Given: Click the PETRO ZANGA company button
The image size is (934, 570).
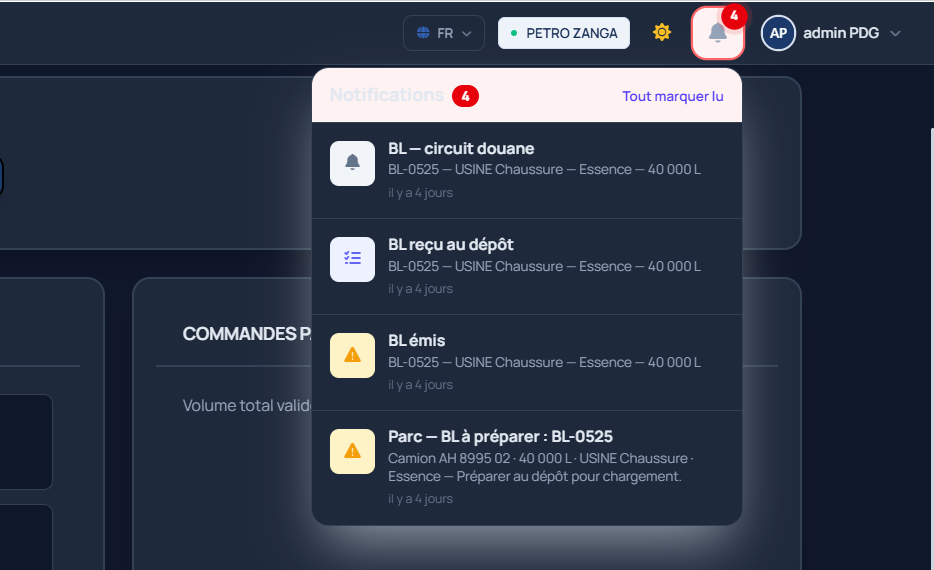Looking at the screenshot, I should pos(563,33).
